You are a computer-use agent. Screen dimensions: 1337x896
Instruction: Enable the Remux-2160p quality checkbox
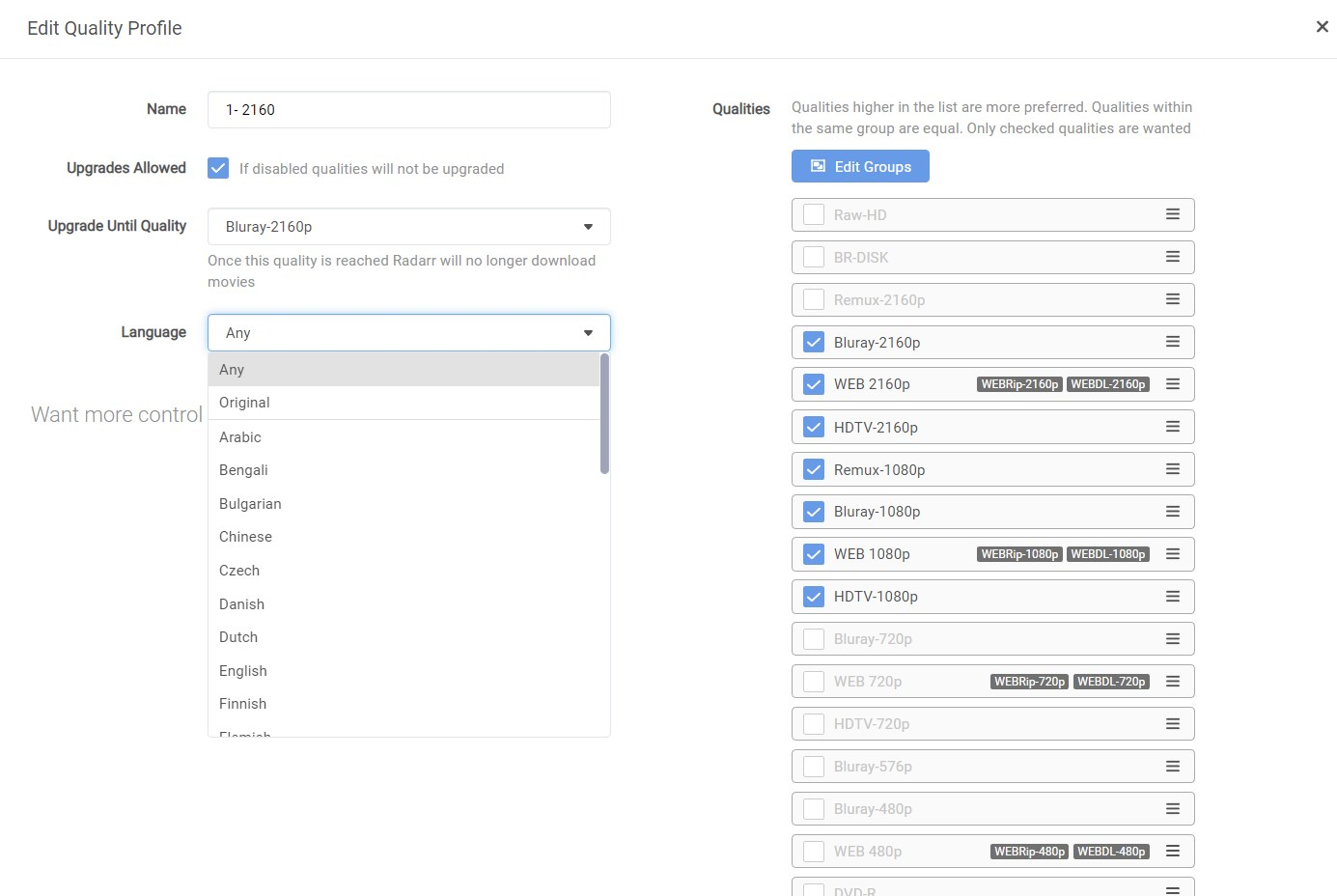coord(813,299)
